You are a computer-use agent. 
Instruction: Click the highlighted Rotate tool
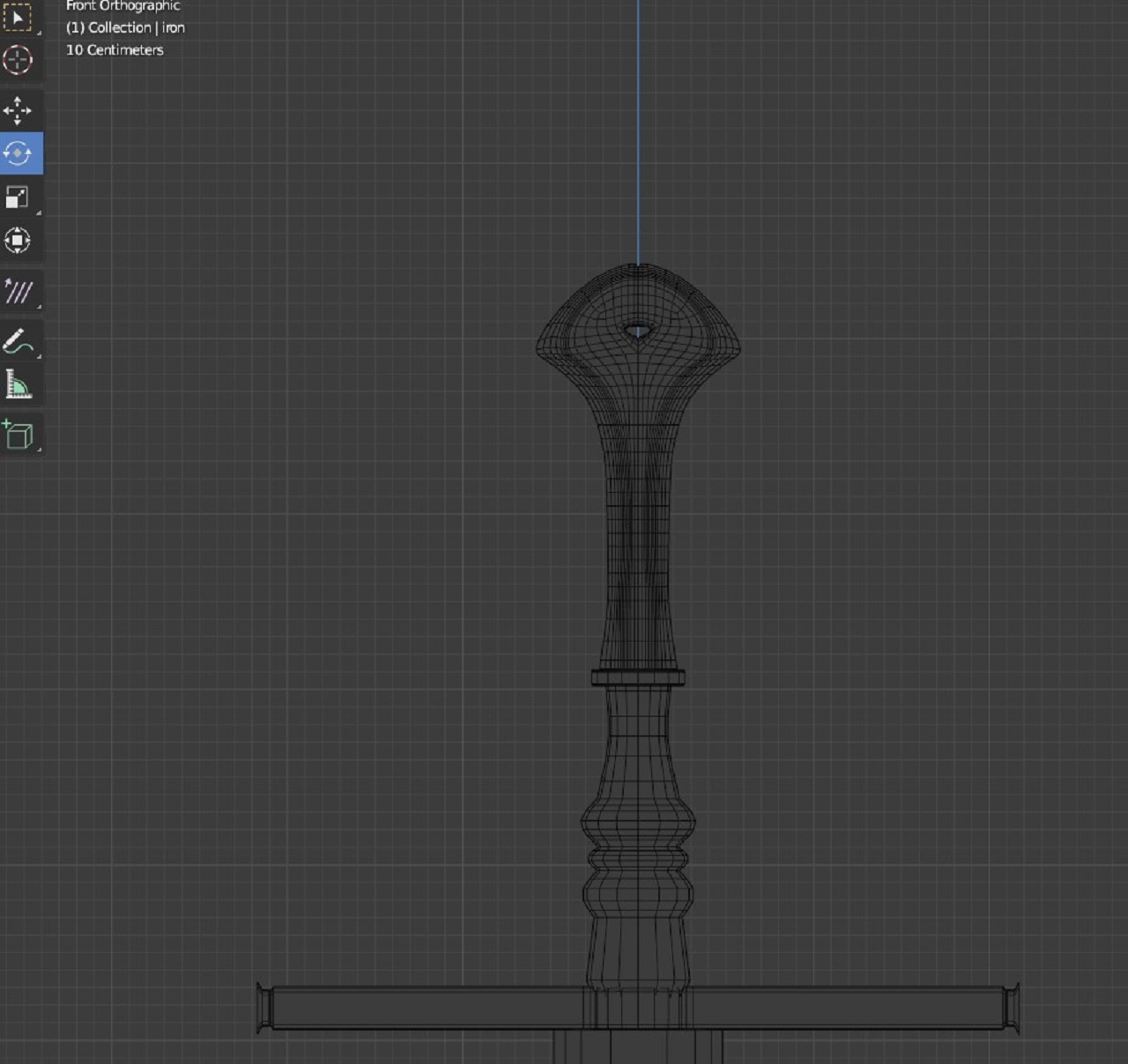(18, 153)
